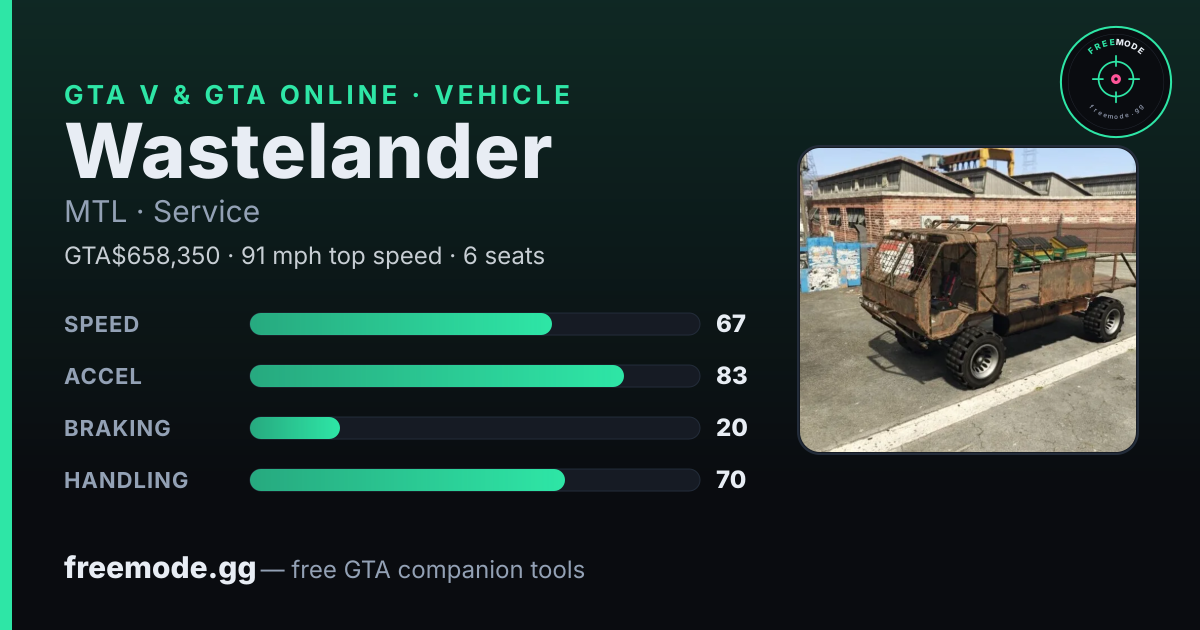Click the Accel stat bar
This screenshot has height=630, width=1200.
pyautogui.click(x=474, y=376)
